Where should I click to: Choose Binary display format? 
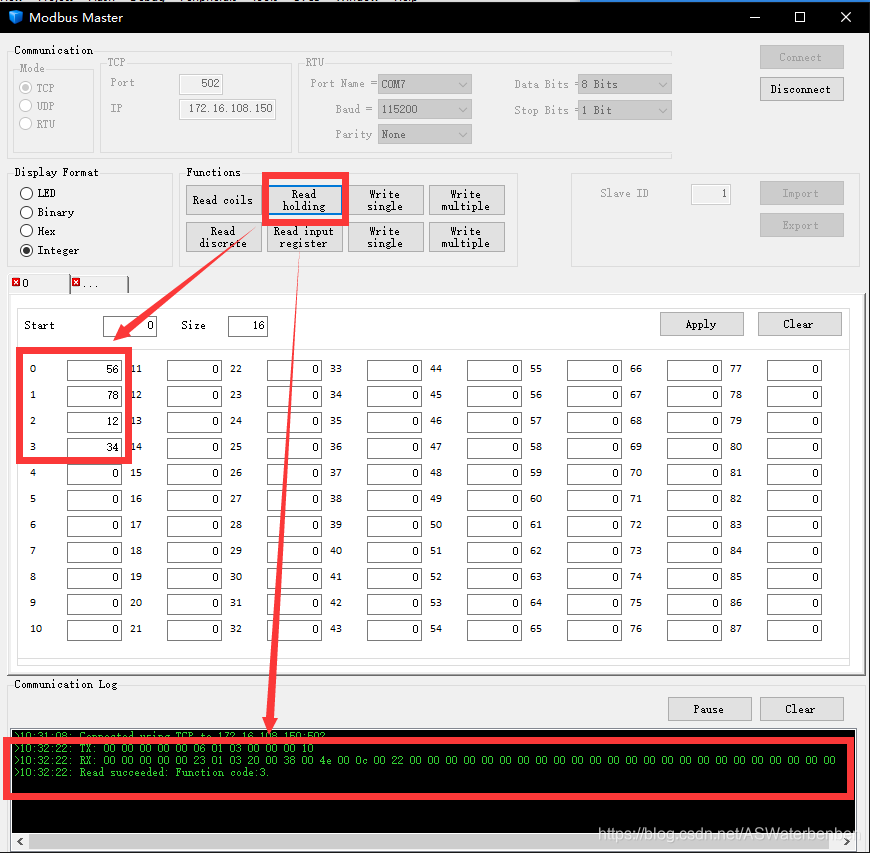pyautogui.click(x=27, y=212)
